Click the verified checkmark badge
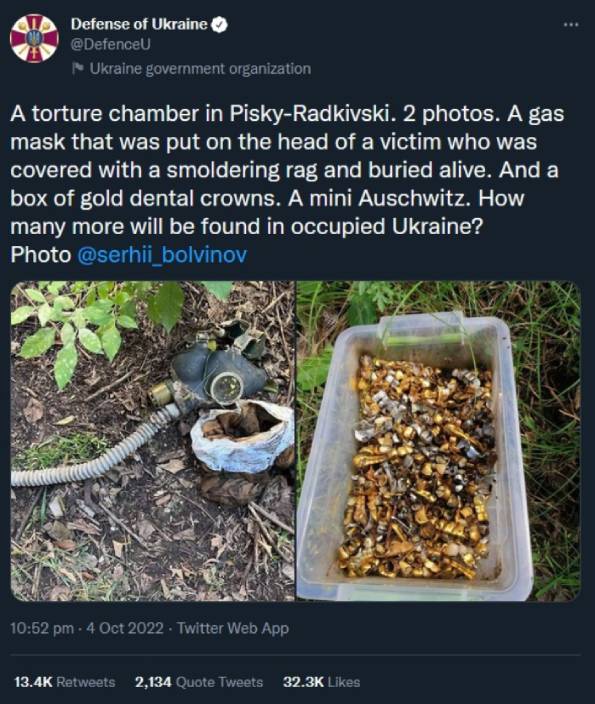The width and height of the screenshot is (595, 704). [220, 24]
